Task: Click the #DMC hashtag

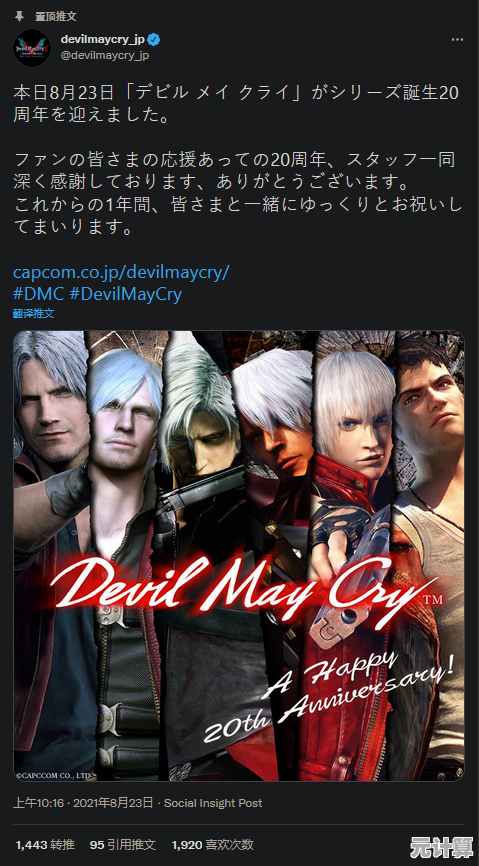Action: click(38, 294)
